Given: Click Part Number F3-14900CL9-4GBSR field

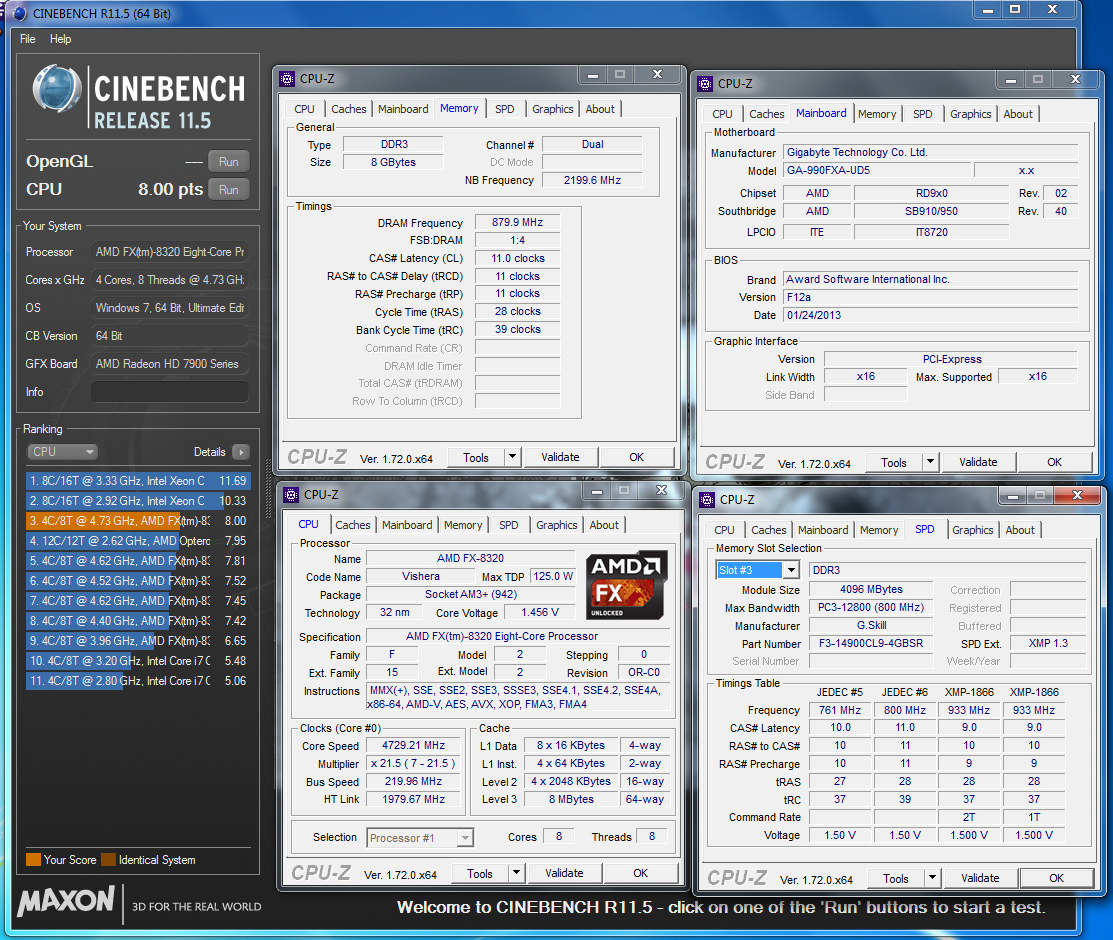Looking at the screenshot, I should 871,643.
